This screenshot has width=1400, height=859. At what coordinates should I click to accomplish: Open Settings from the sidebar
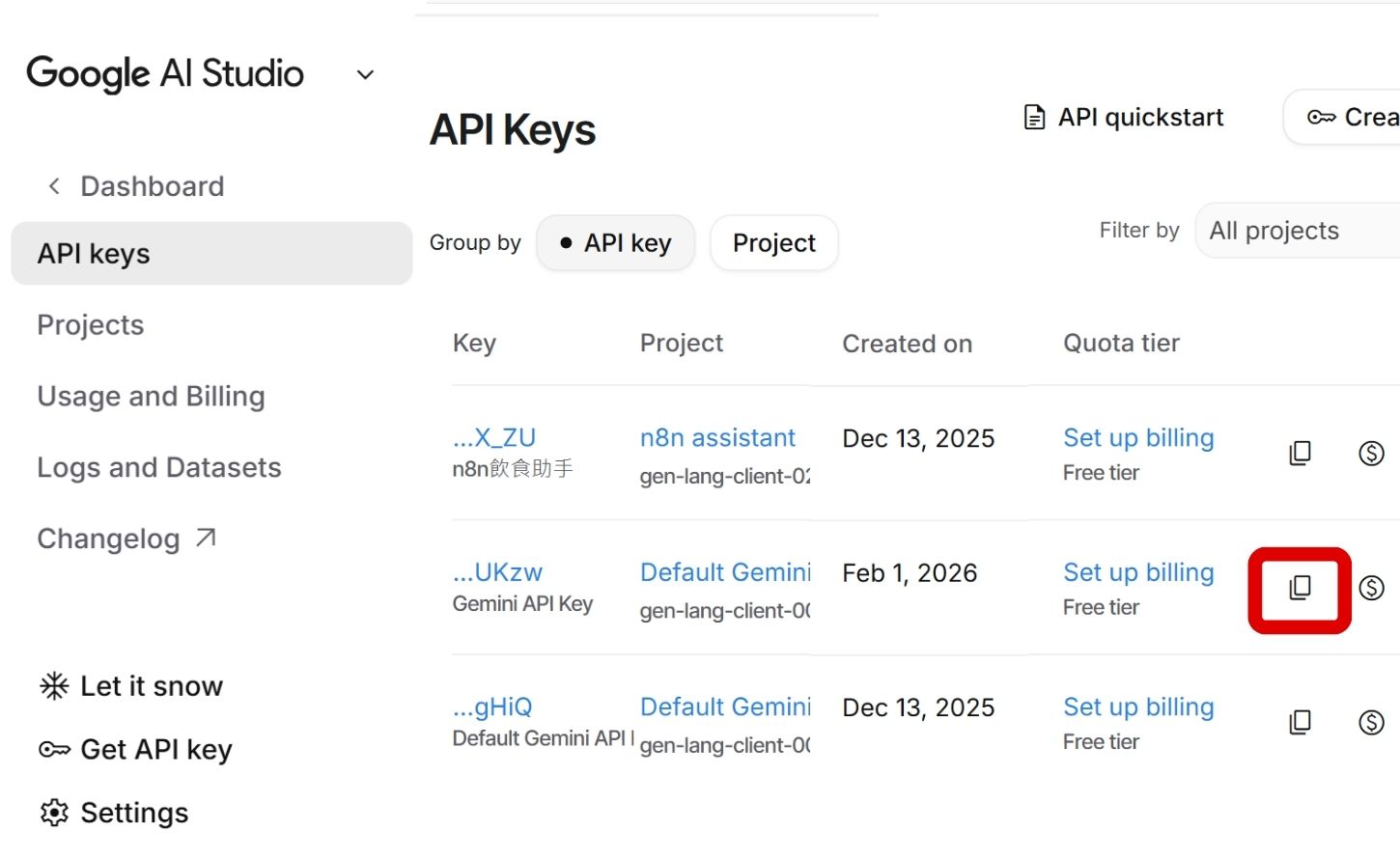point(114,813)
